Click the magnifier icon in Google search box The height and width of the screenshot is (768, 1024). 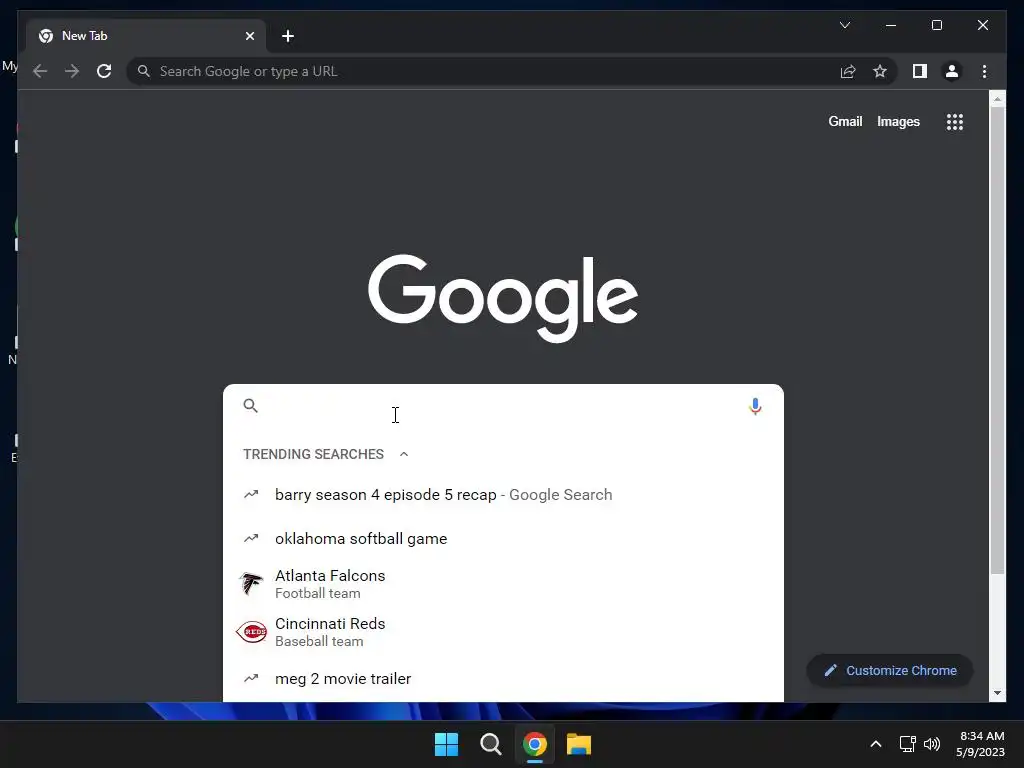coord(251,406)
